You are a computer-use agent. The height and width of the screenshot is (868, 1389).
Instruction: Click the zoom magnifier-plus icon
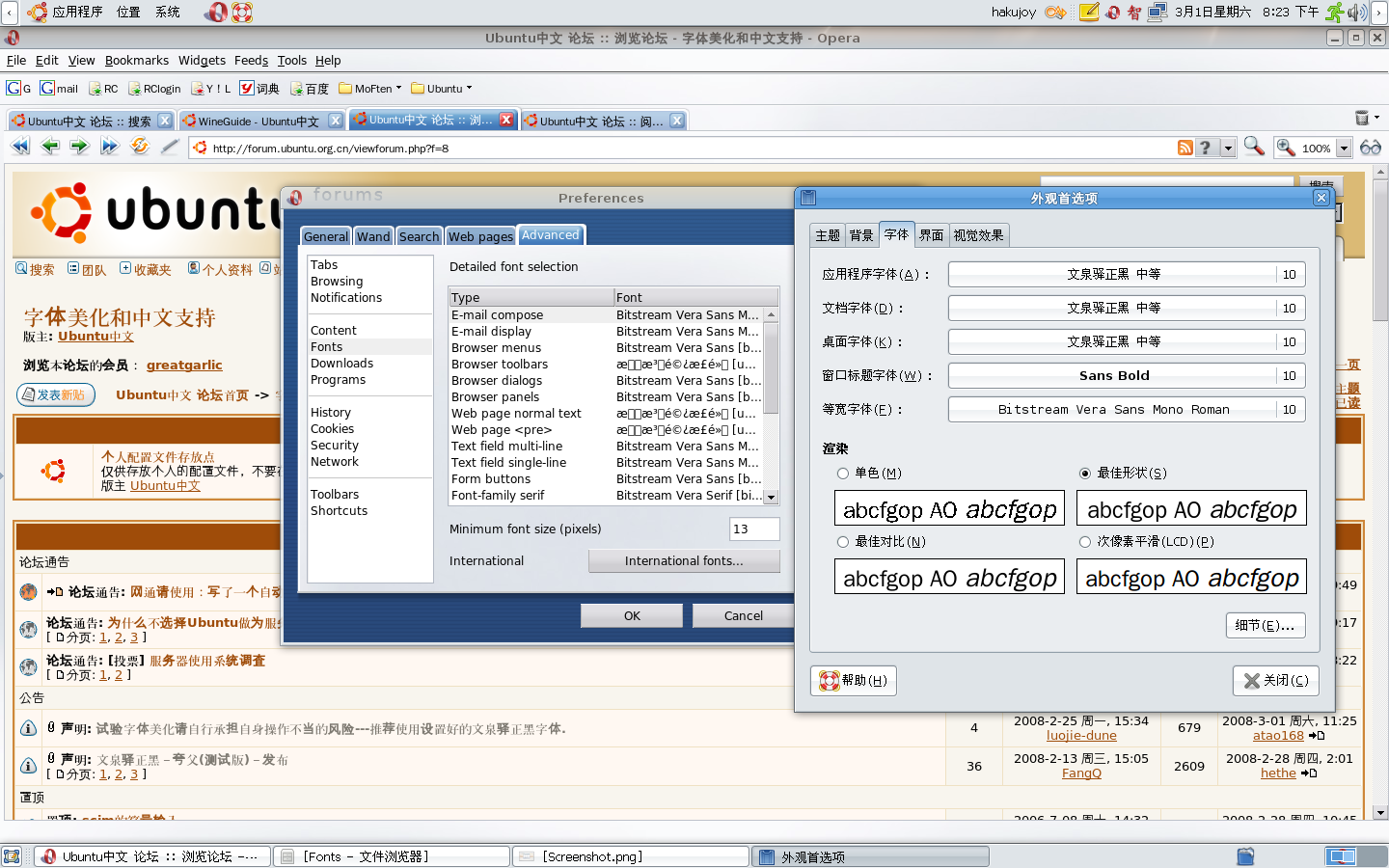point(1286,148)
